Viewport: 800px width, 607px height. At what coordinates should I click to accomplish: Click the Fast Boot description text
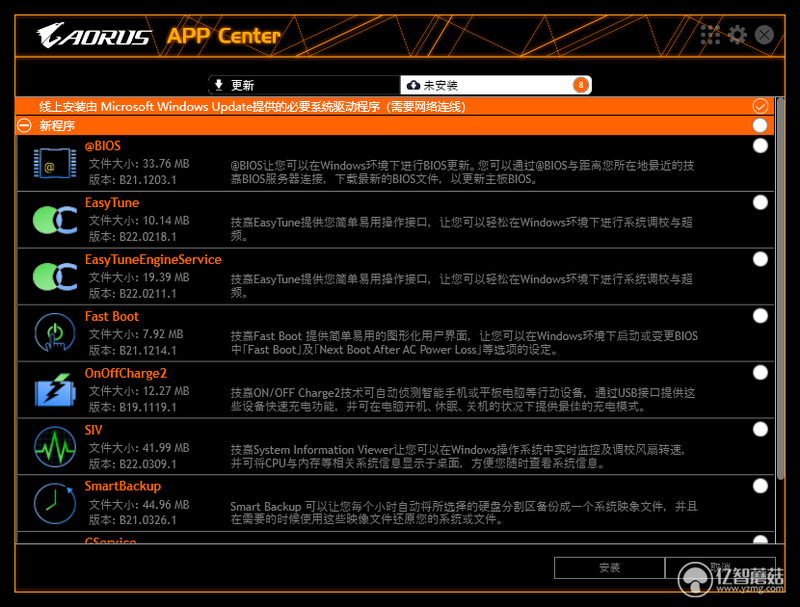[464, 343]
